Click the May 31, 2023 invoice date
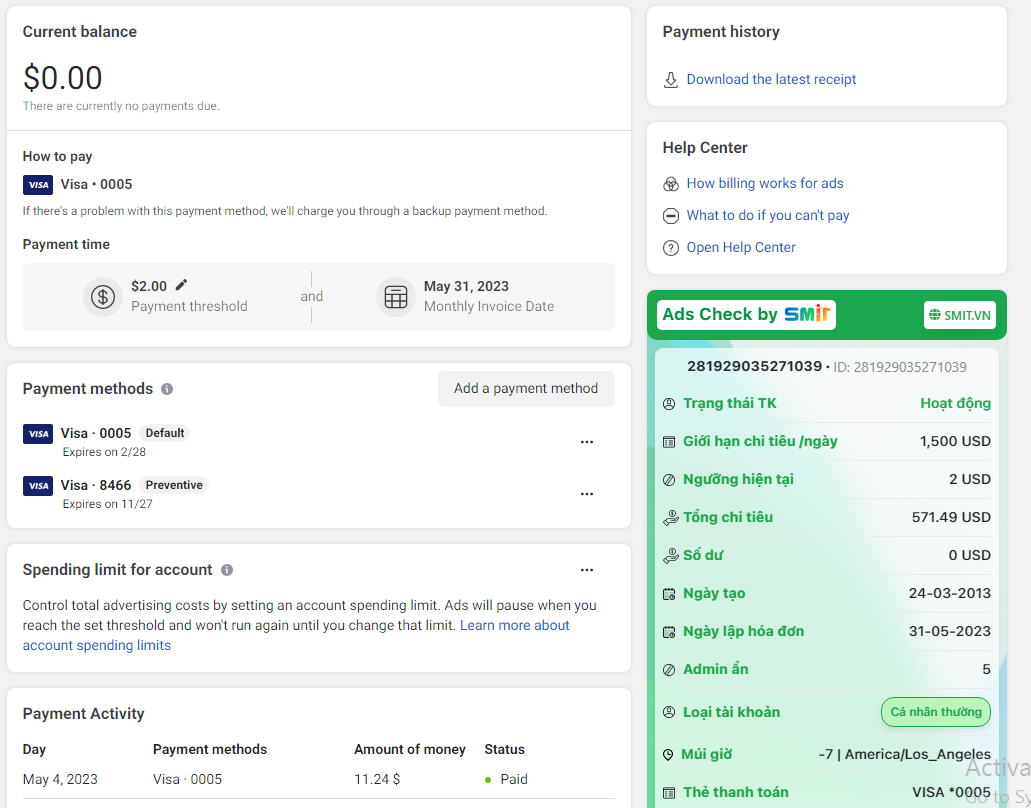1031x808 pixels. tap(466, 287)
